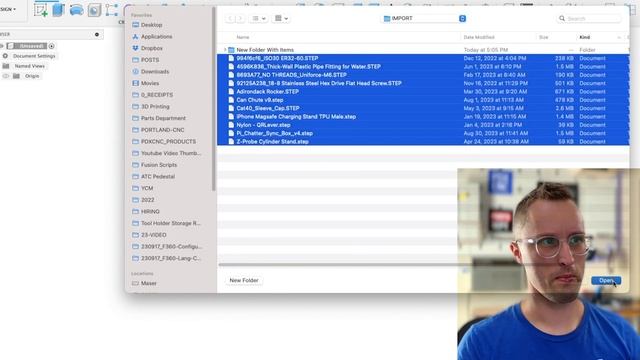Viewport: 640px width, 360px height.
Task: Sort files by the Name column
Action: (x=242, y=37)
